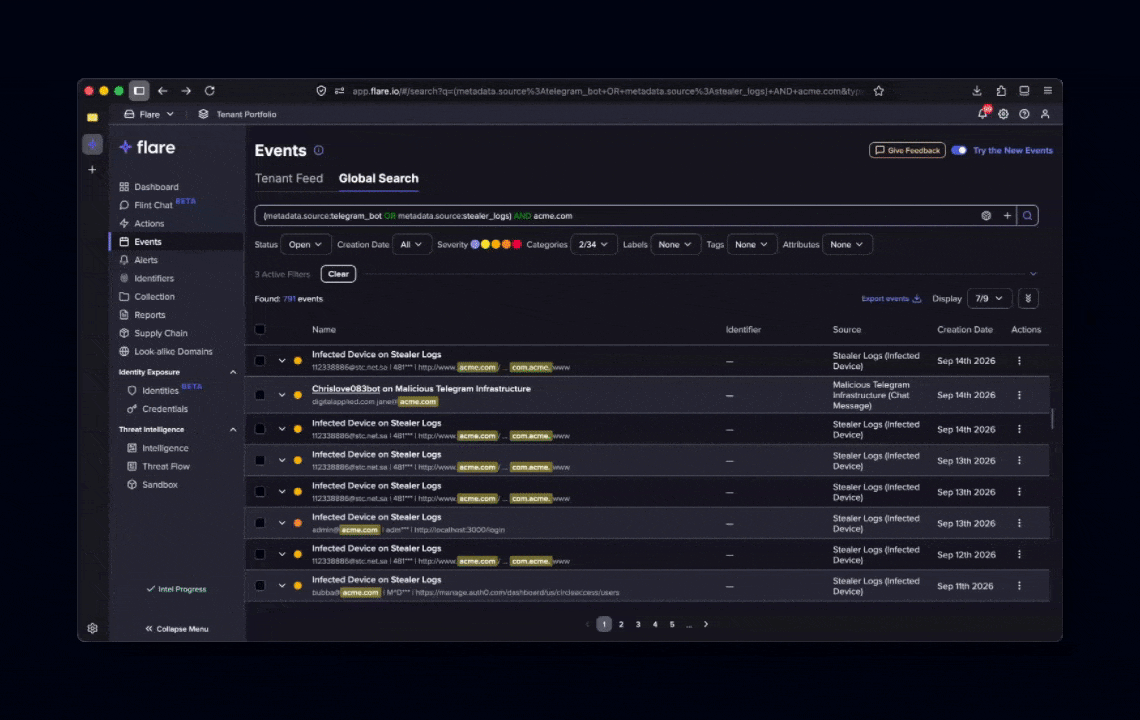Click the plus icon in the search query bar
The image size is (1140, 720).
[x=1007, y=215]
